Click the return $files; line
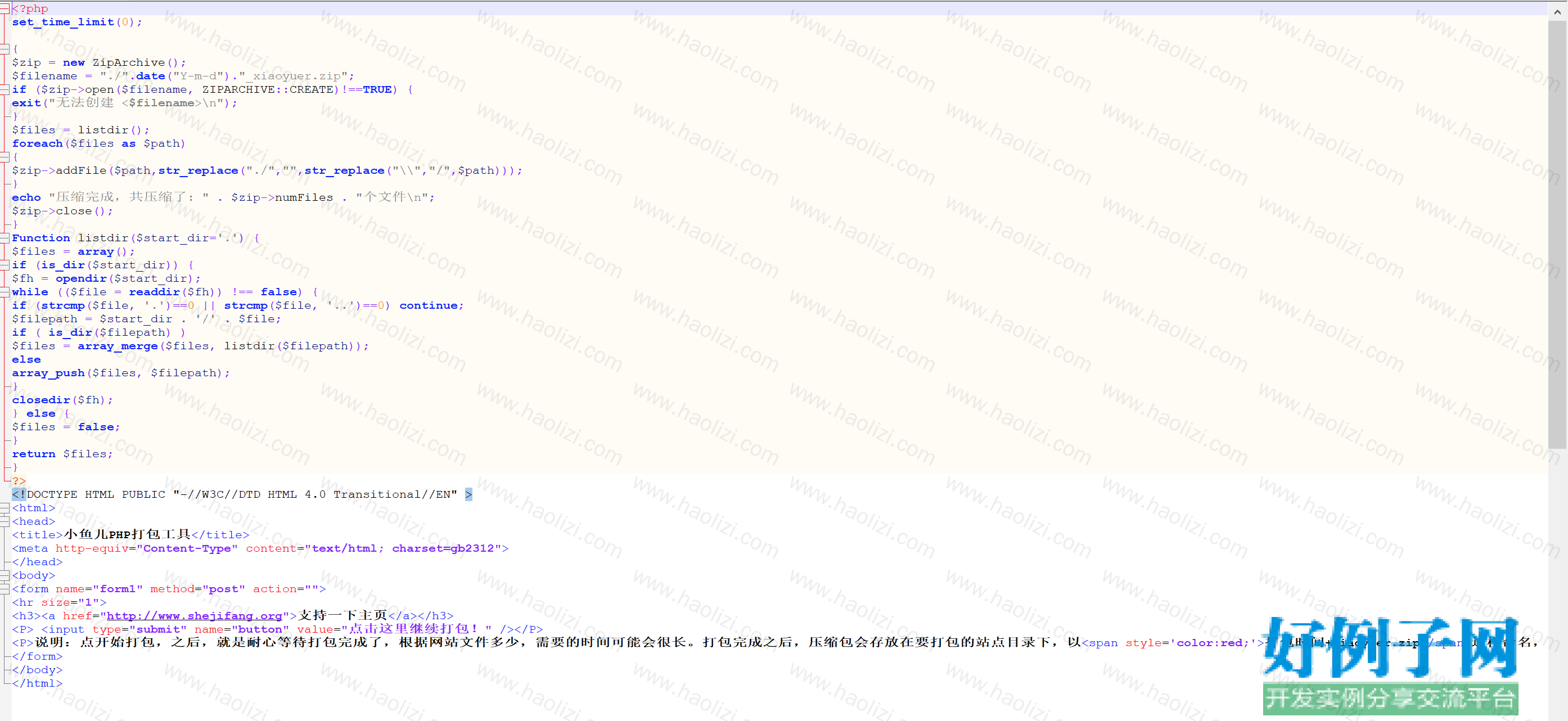Viewport: 1568px width, 721px height. (62, 454)
